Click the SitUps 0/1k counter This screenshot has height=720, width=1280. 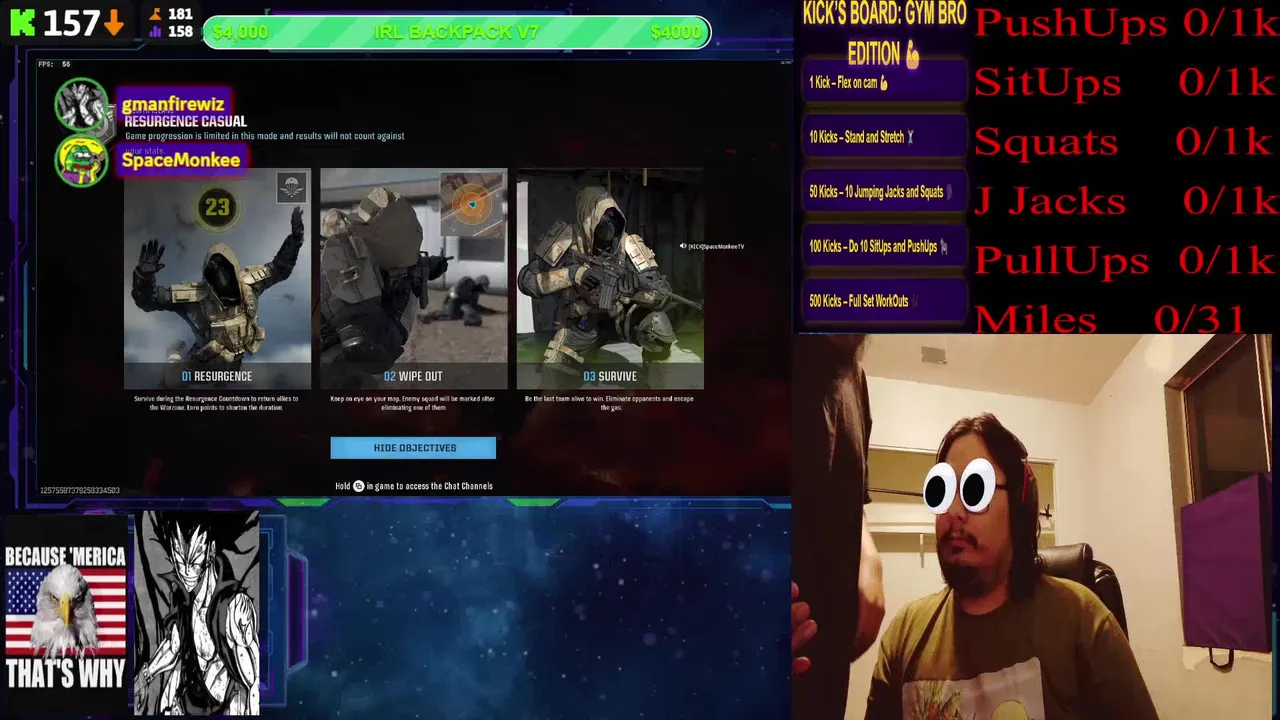coord(1126,82)
